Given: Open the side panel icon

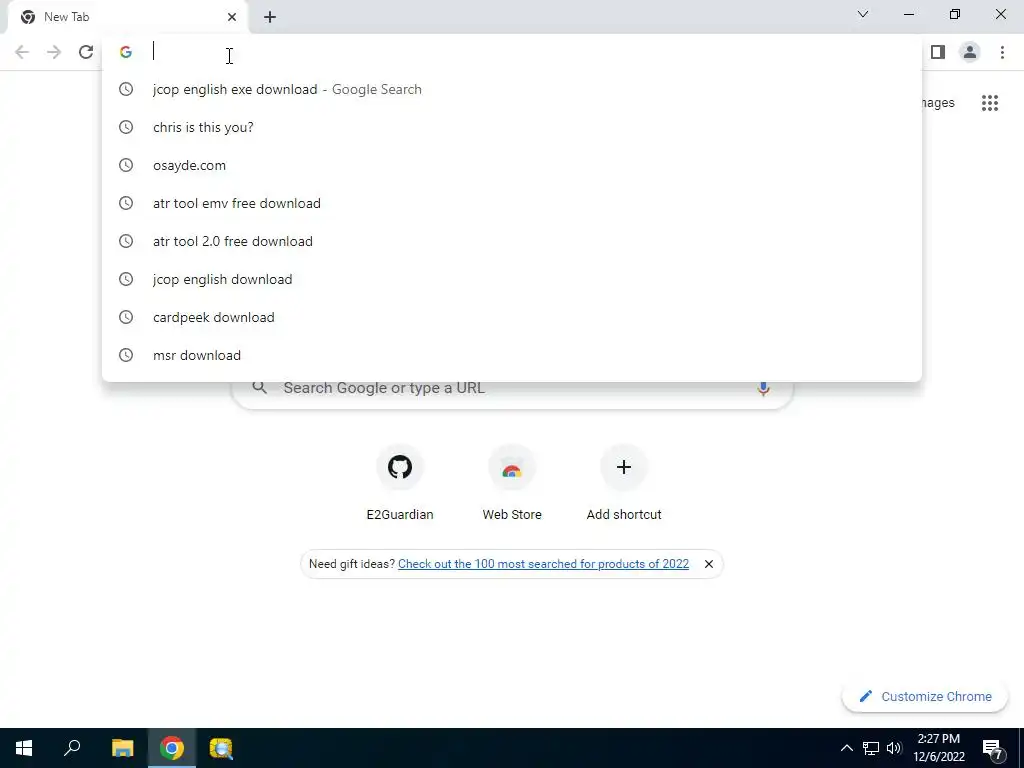Looking at the screenshot, I should point(938,52).
